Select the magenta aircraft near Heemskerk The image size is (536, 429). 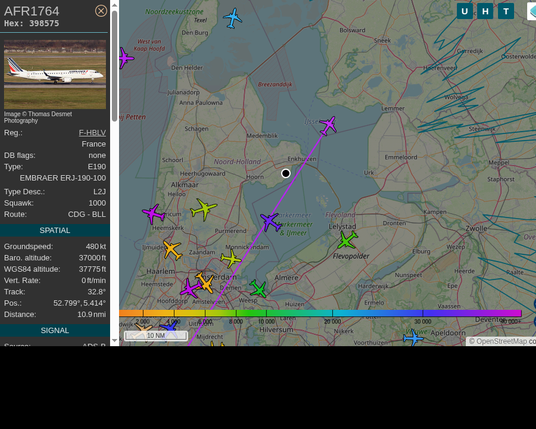[154, 214]
